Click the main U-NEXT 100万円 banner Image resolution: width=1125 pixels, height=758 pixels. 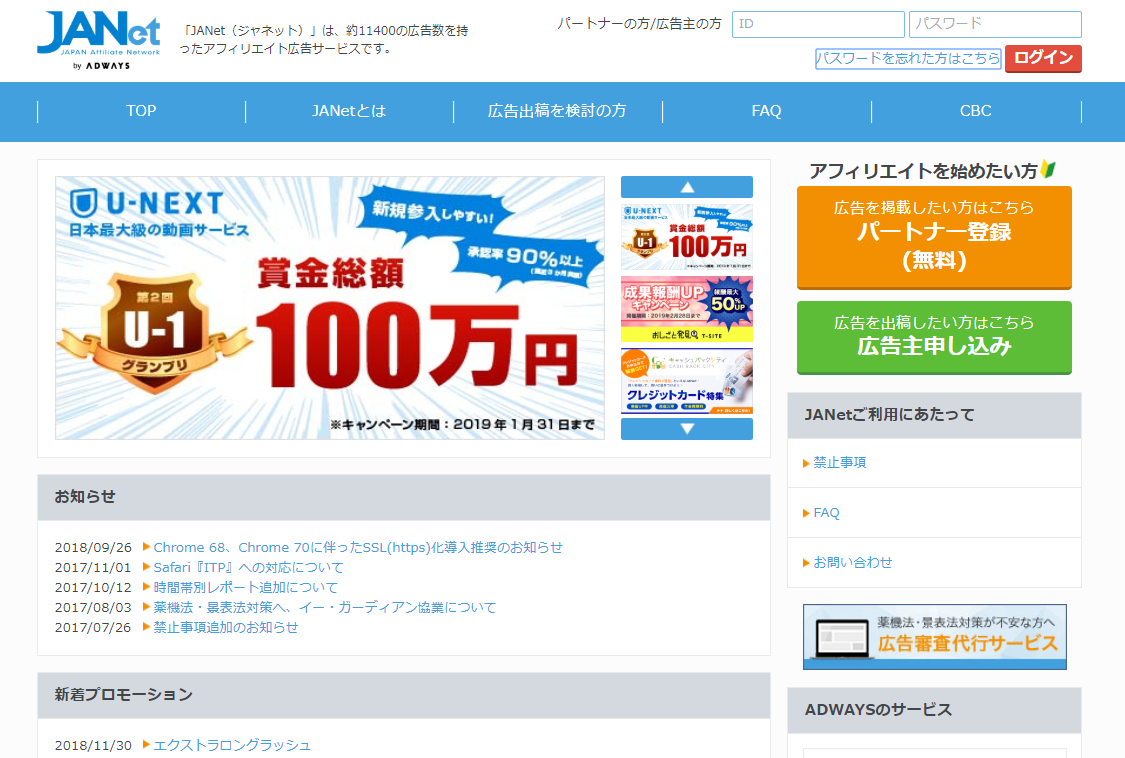click(x=330, y=308)
